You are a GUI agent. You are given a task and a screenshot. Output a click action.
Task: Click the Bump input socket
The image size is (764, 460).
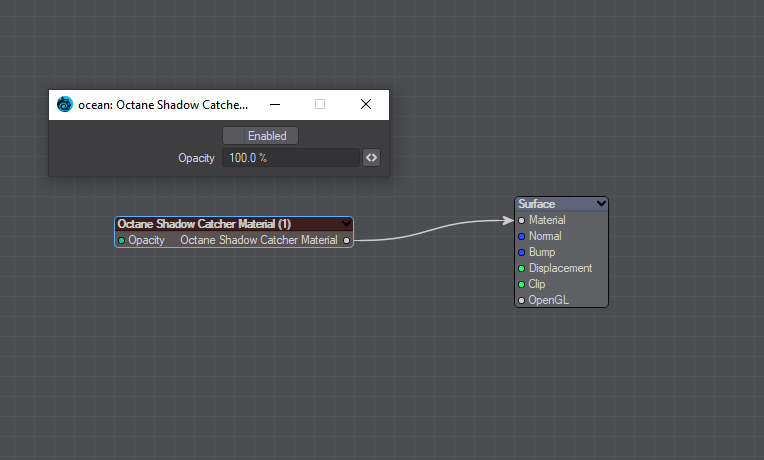(521, 252)
